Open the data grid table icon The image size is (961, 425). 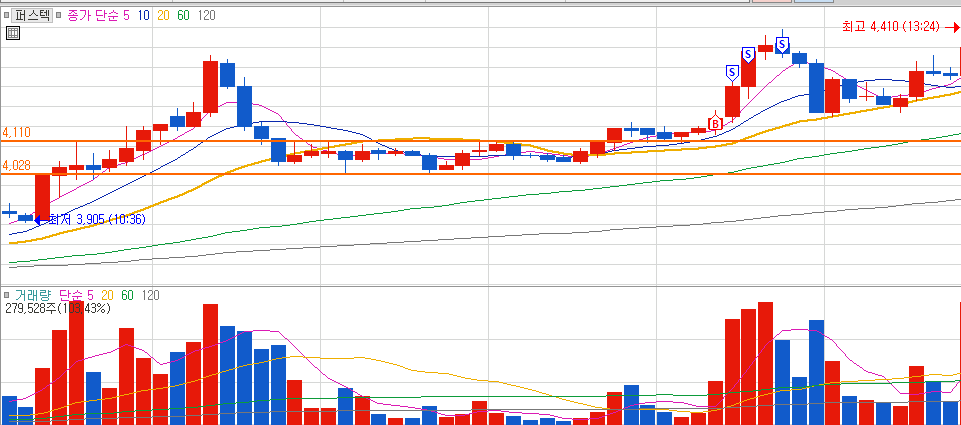(13, 33)
